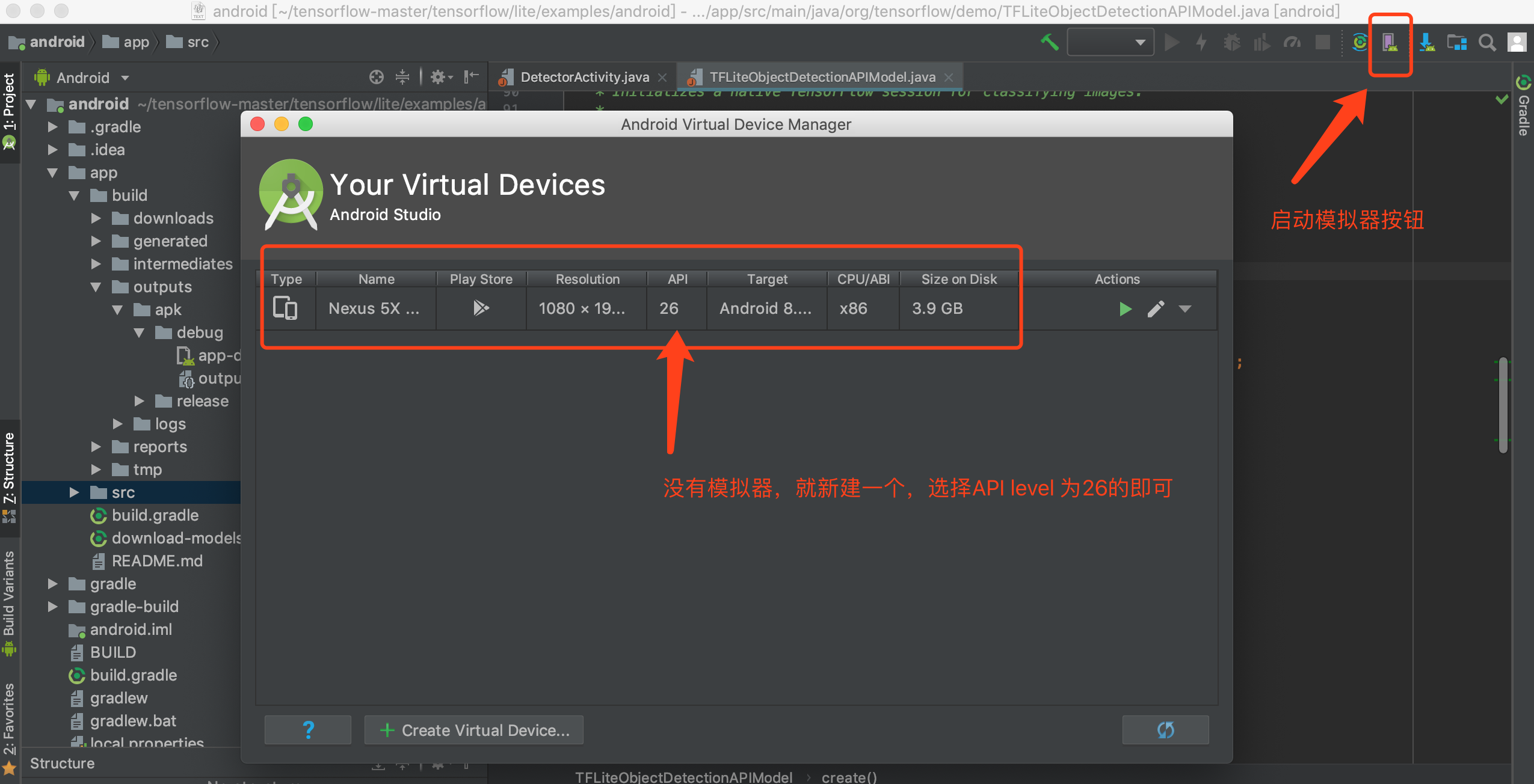1534x784 pixels.
Task: Click Create Virtual Device button
Action: tap(474, 730)
